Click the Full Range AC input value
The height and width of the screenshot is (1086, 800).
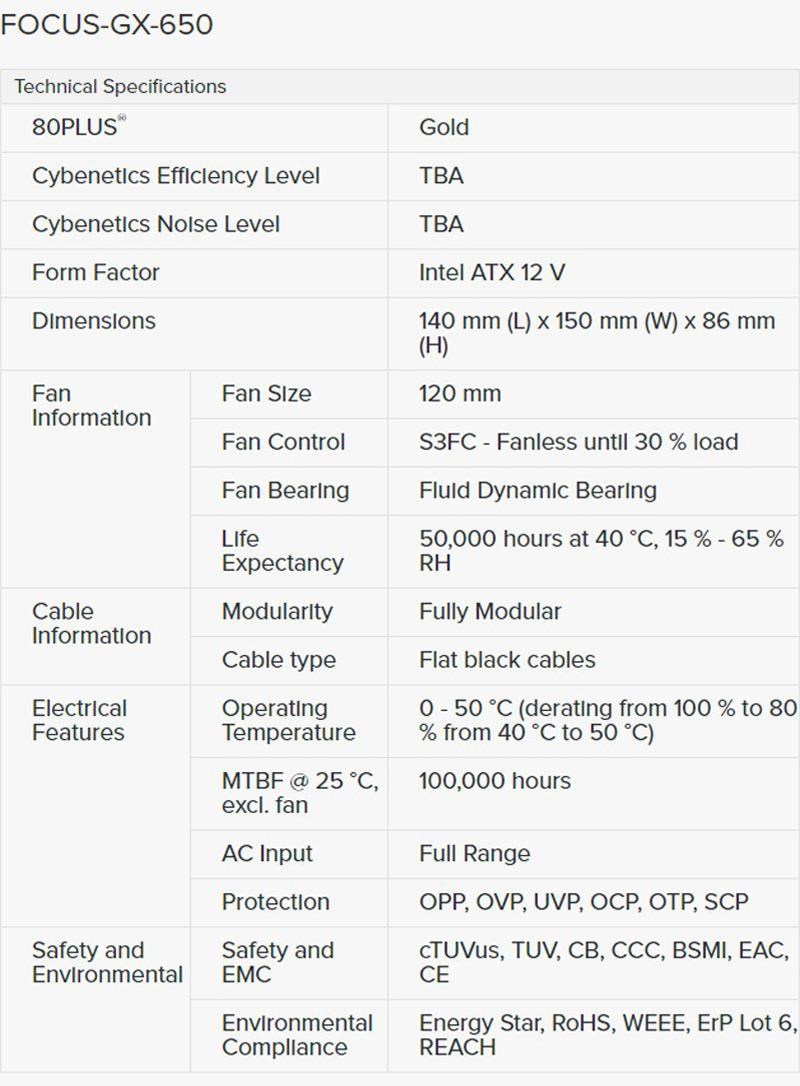coord(475,854)
